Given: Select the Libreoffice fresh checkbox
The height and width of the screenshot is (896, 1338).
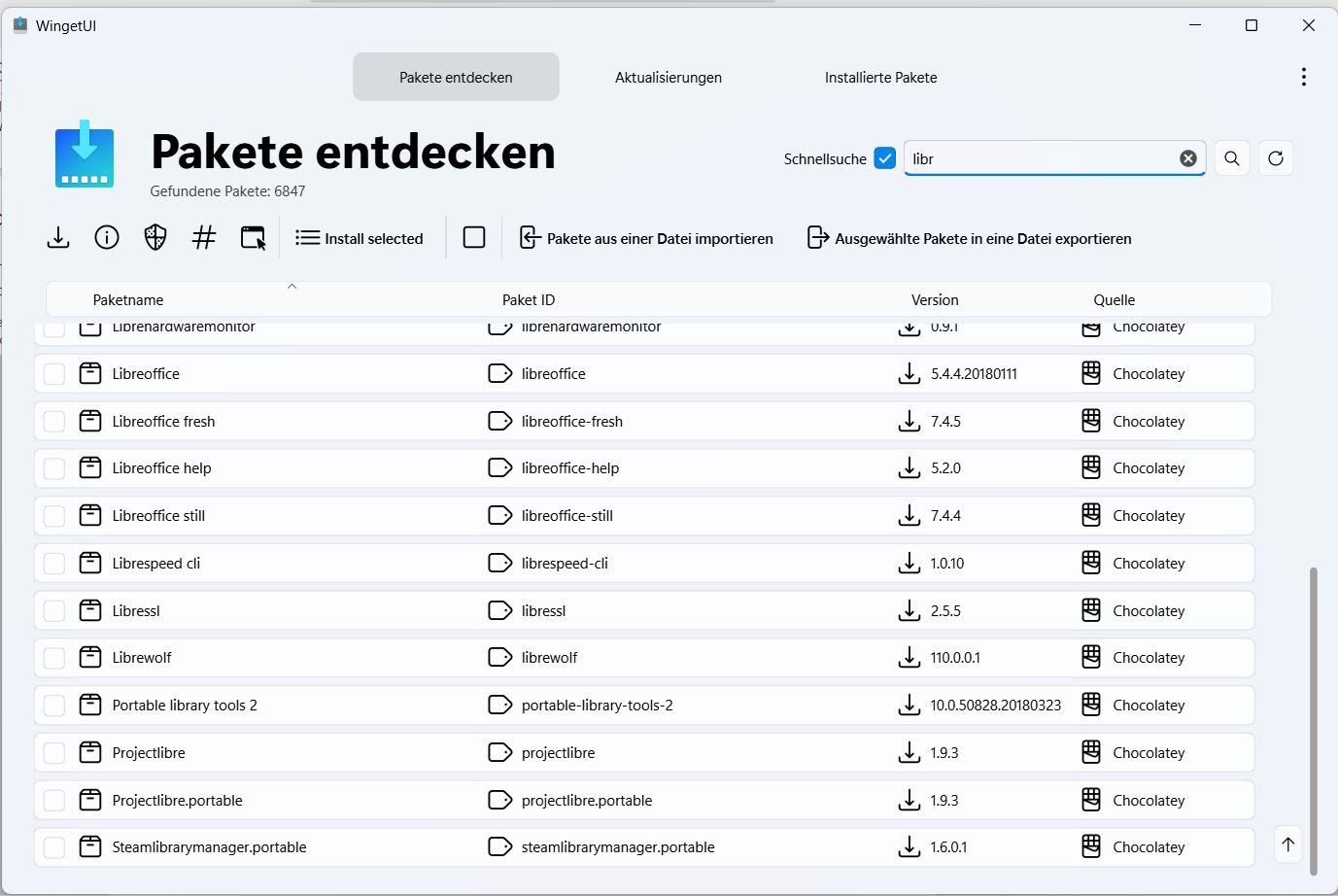Looking at the screenshot, I should [54, 422].
